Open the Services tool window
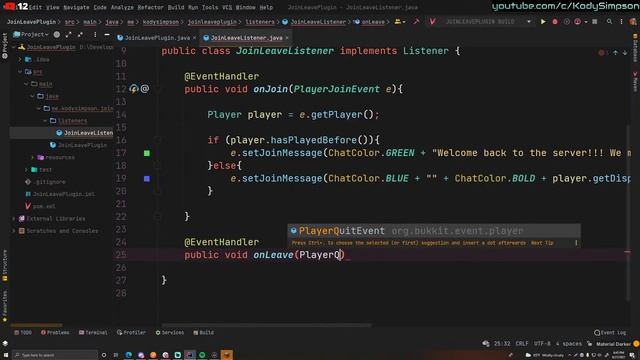Viewport: 640px width, 360px height. [x=169, y=333]
